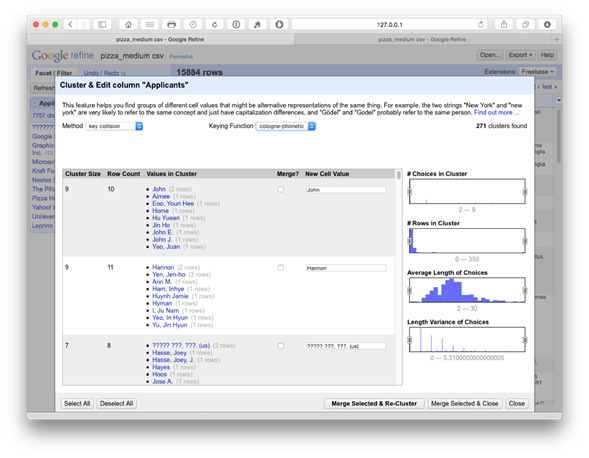Open Keying Function cologne-phonetic dropdown
589x458 pixels.
[x=285, y=126]
